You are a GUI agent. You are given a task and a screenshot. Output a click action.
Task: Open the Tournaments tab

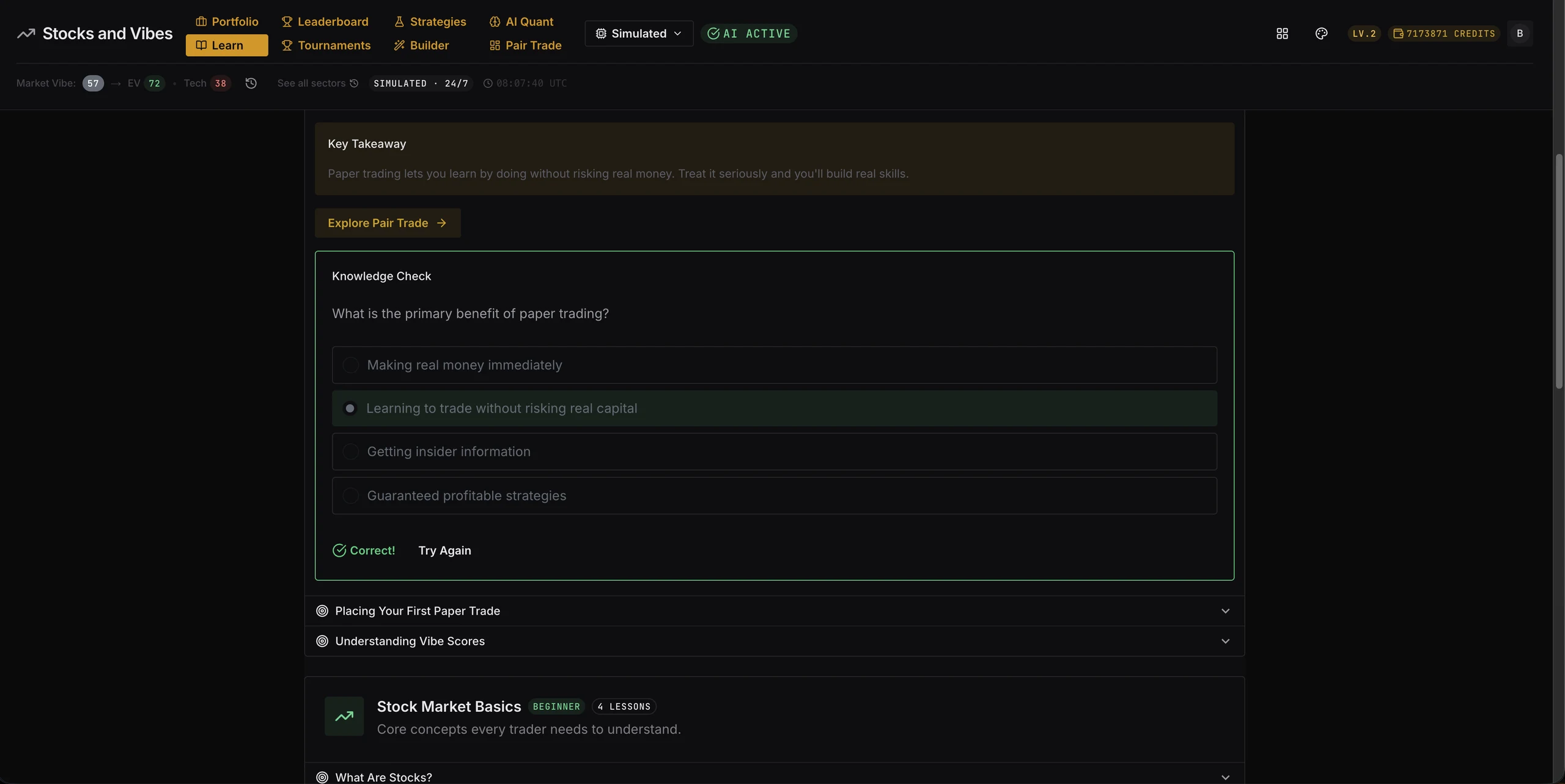coord(326,45)
